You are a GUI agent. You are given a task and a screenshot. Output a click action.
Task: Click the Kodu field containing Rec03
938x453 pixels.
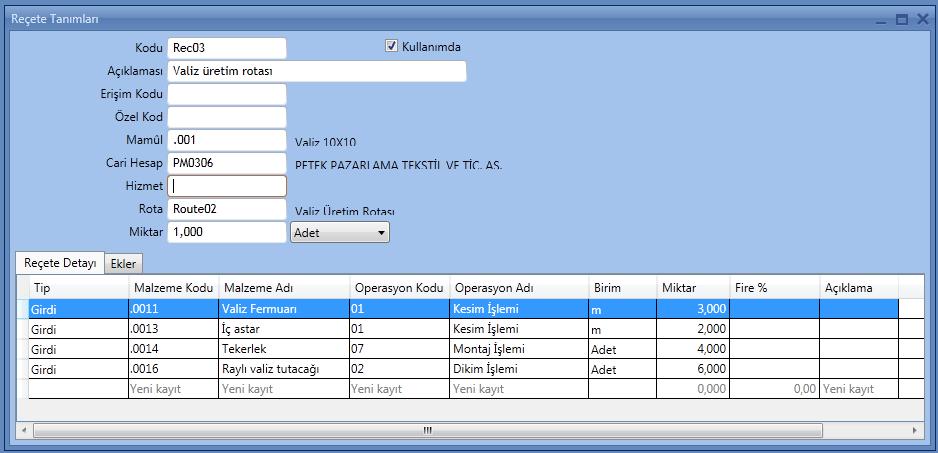click(227, 48)
